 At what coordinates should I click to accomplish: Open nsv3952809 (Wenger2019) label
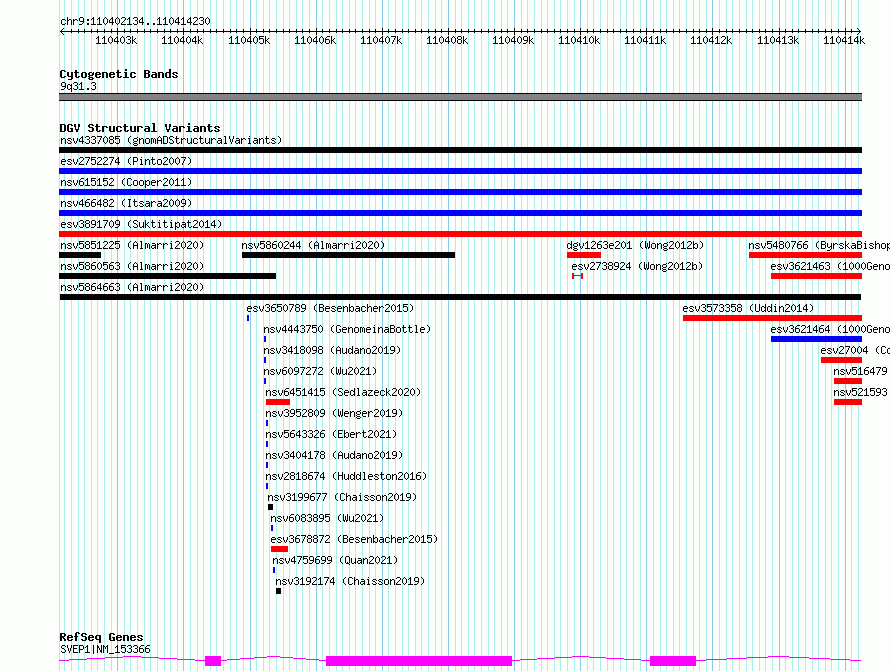point(334,413)
